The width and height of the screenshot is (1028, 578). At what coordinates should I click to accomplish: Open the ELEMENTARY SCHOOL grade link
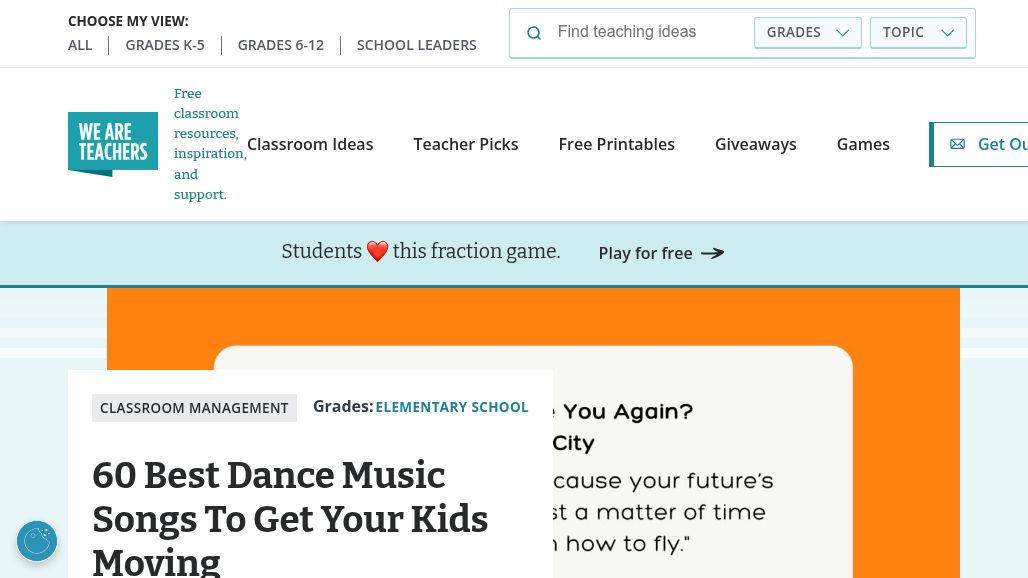[452, 406]
